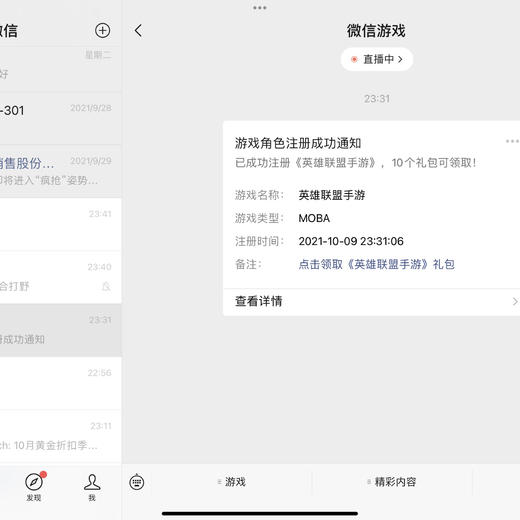Open the chat stamped 22:56

(61, 383)
